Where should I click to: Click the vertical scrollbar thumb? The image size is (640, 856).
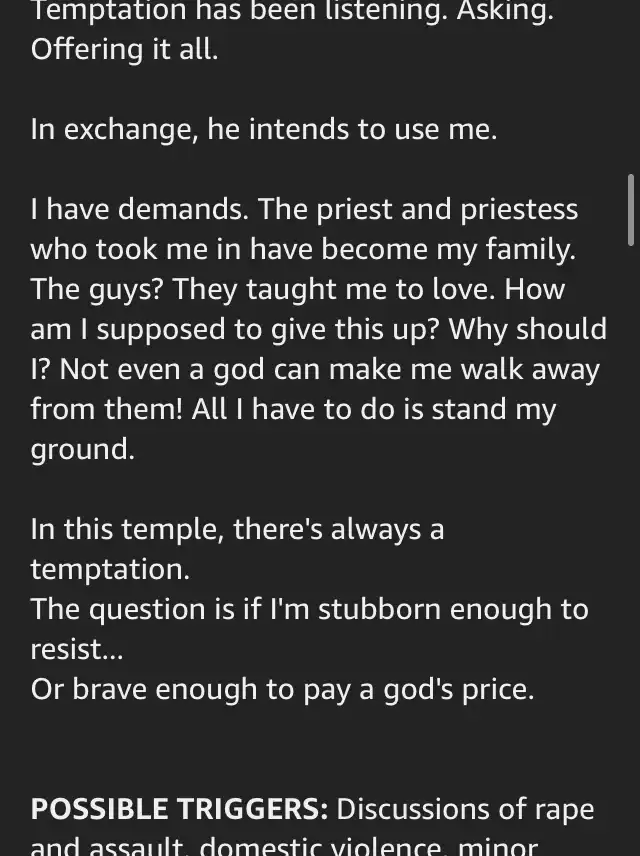point(631,209)
